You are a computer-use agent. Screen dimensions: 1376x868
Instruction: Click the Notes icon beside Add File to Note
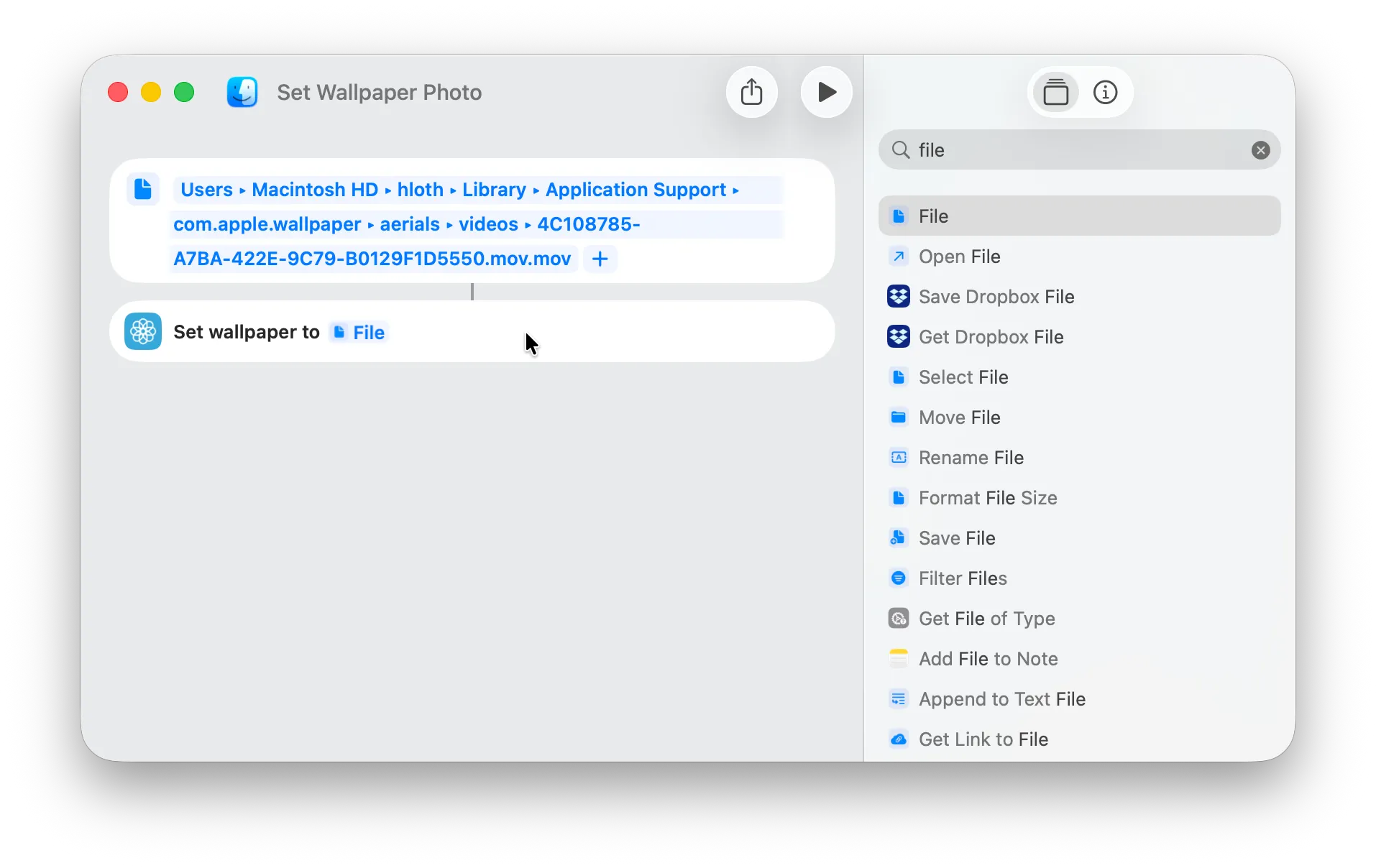pos(899,659)
